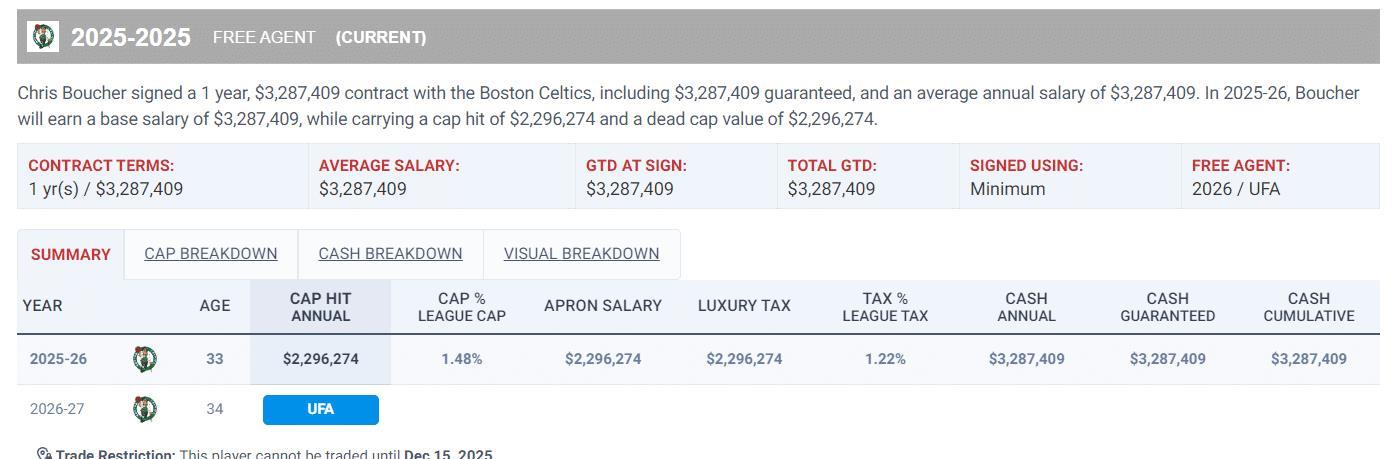
Task: Click the Celtics logo in the 2025-26 row
Action: tap(145, 359)
